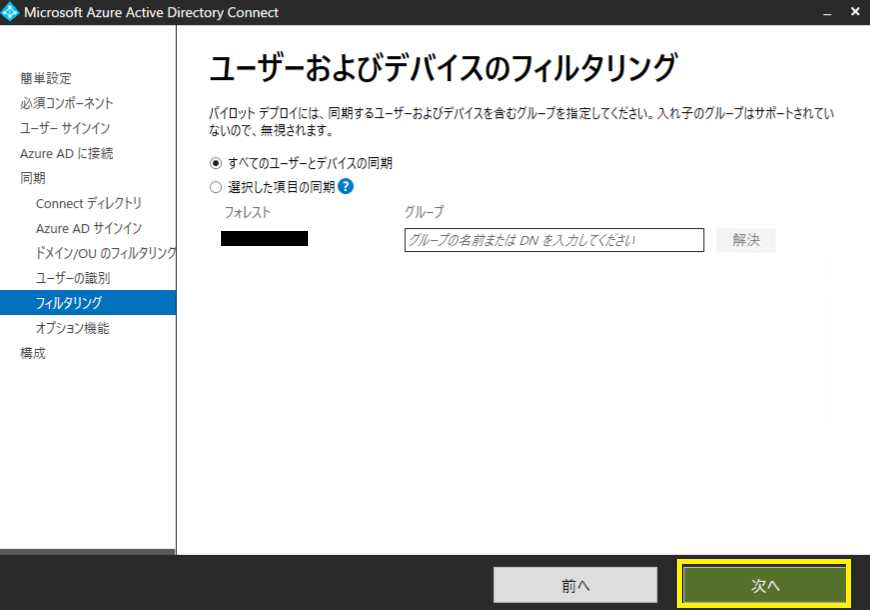
Task: Select 同期 section in sidebar
Action: [x=33, y=178]
